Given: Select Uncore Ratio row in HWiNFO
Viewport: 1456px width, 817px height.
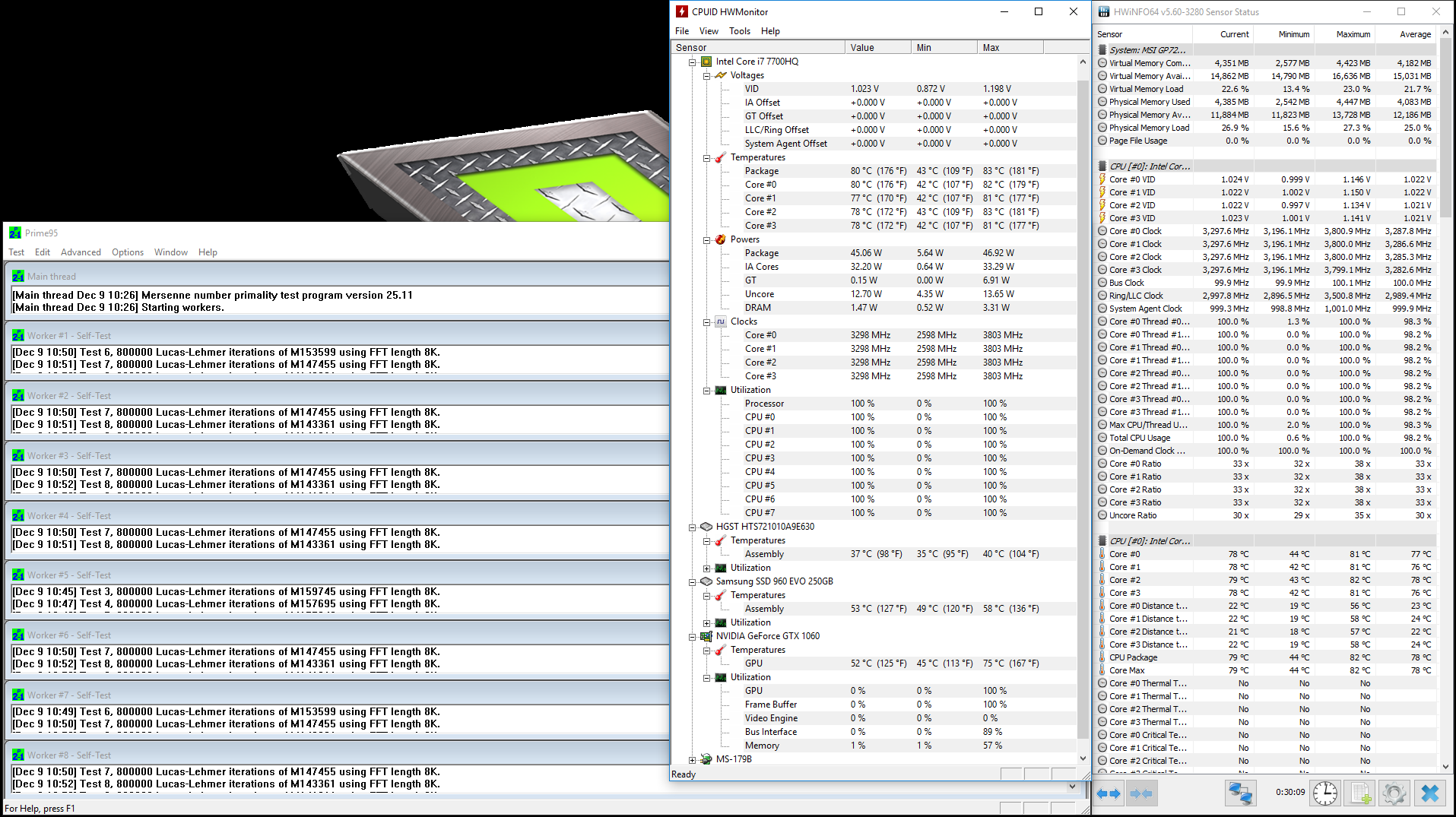Looking at the screenshot, I should click(x=1266, y=515).
